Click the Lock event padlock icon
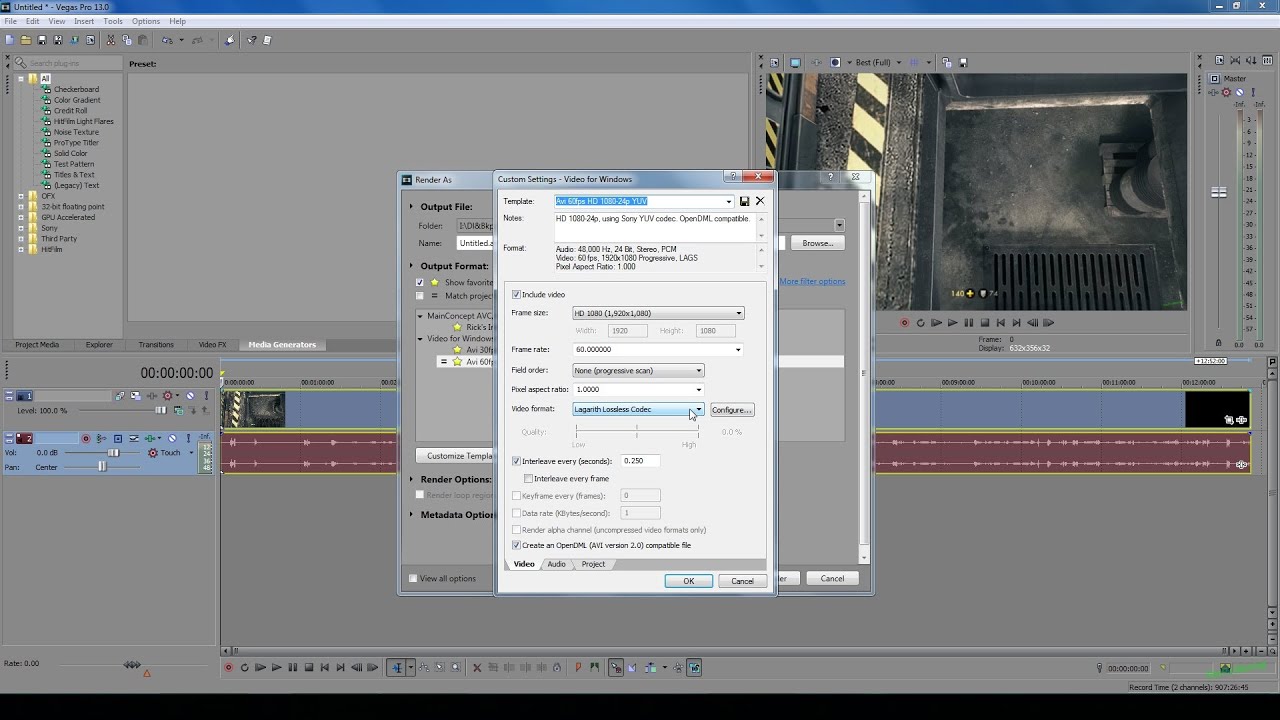 [557, 668]
